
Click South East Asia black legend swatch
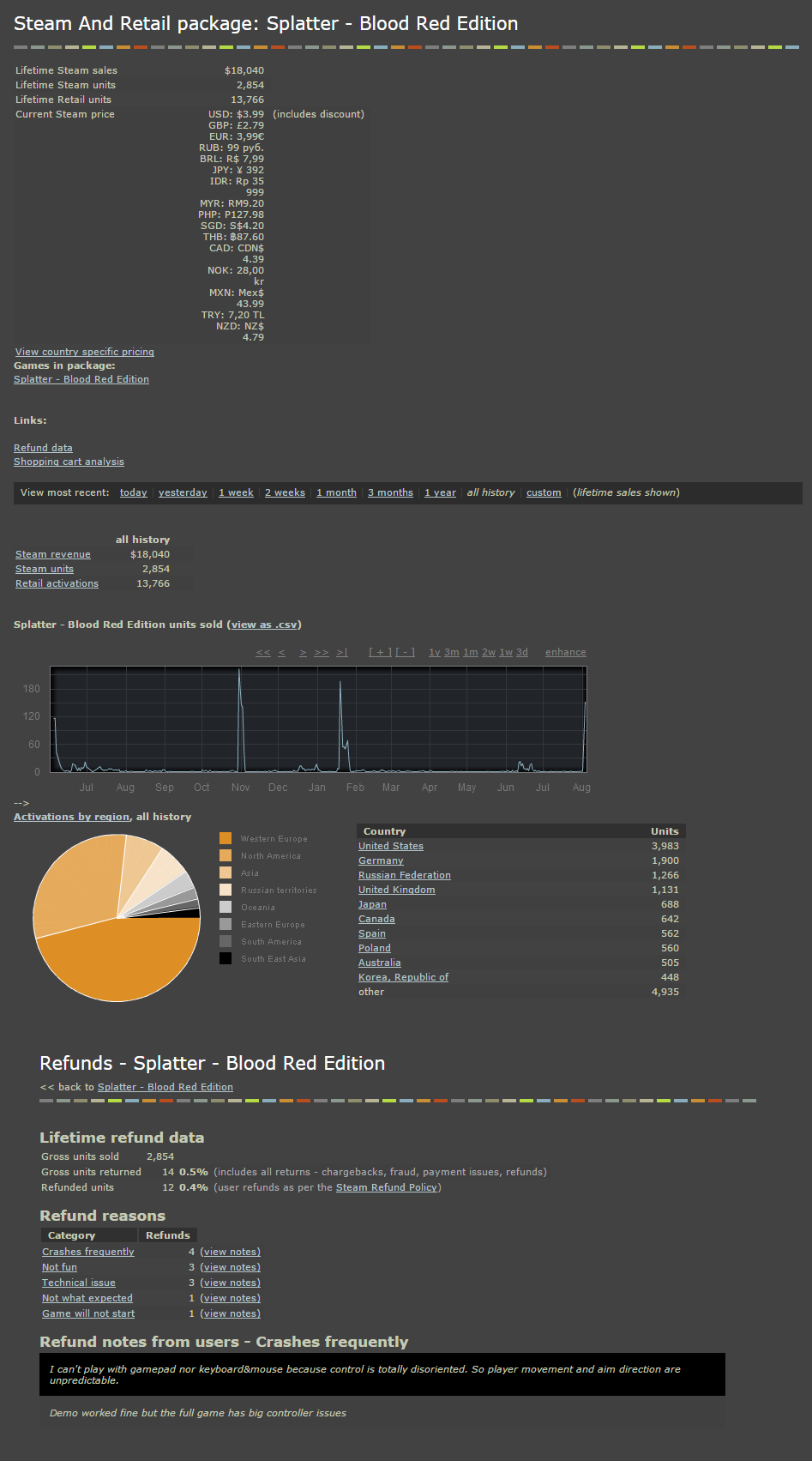(226, 958)
